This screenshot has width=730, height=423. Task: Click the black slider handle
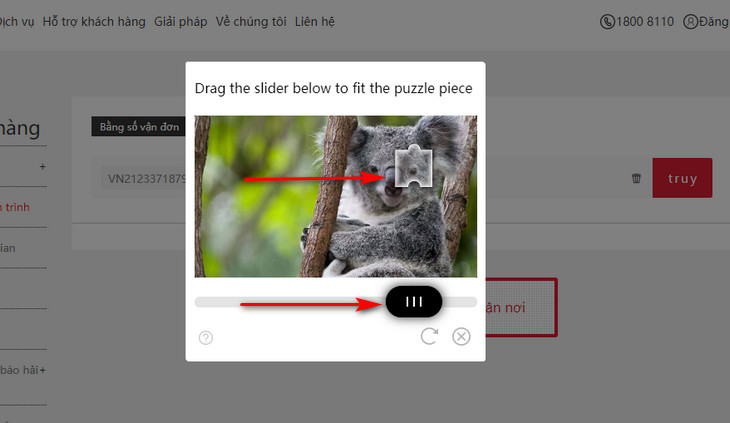(x=413, y=302)
